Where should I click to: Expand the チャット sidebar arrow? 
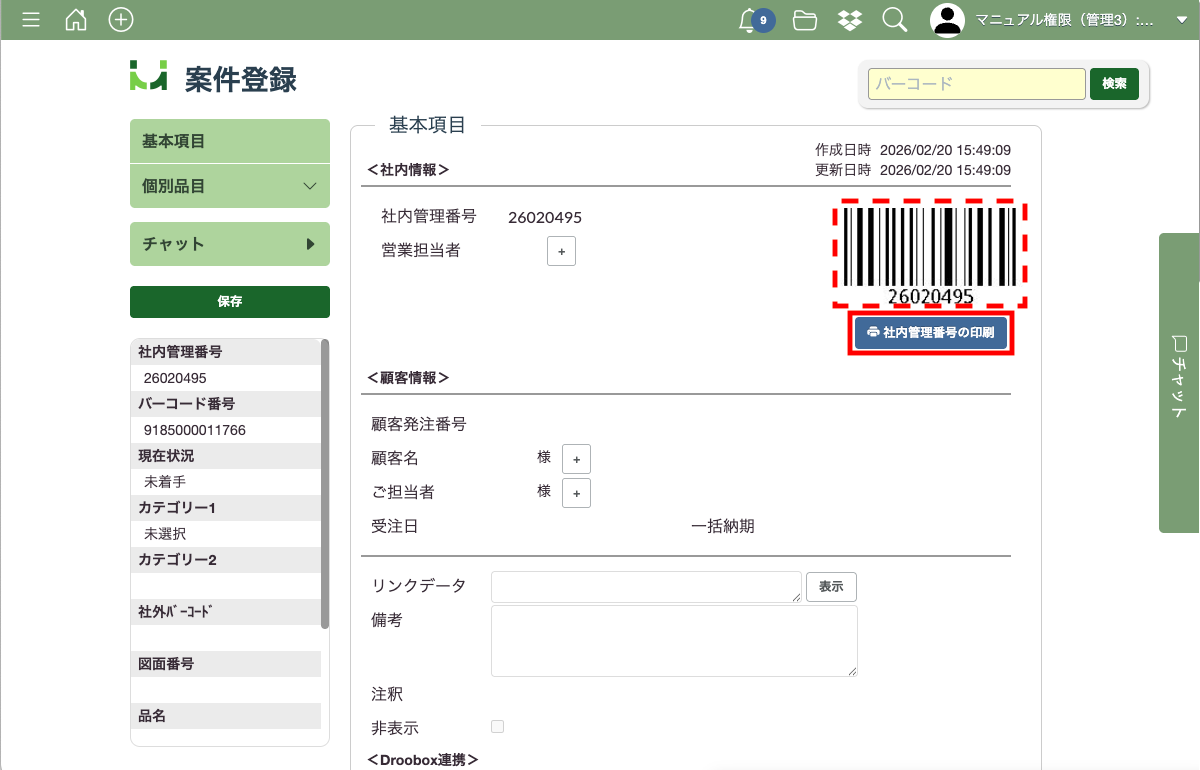pyautogui.click(x=310, y=244)
